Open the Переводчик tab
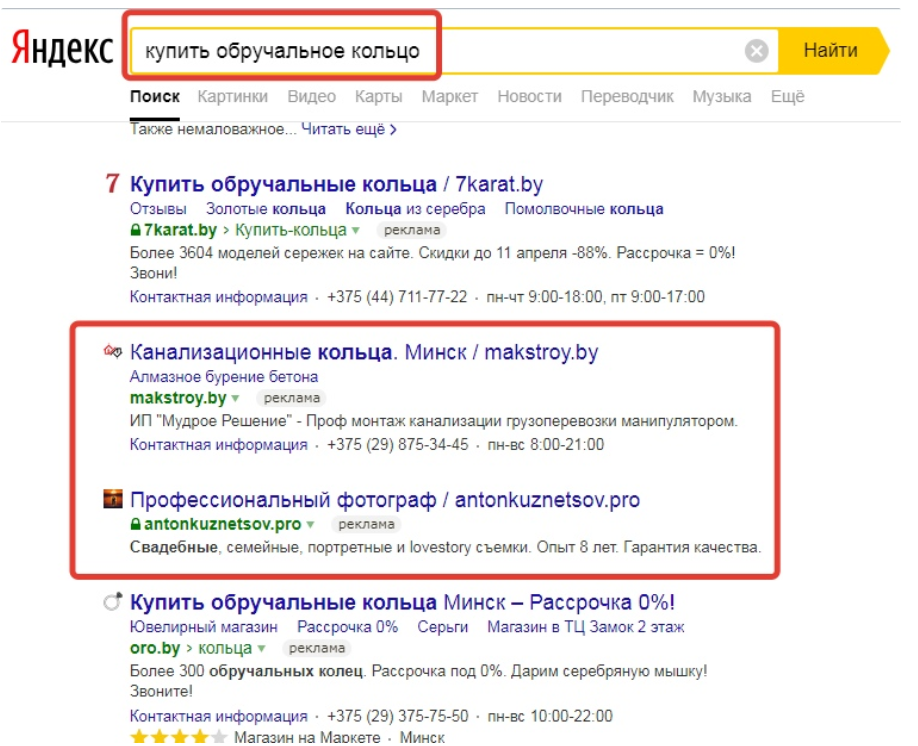The image size is (918, 746). tap(627, 97)
